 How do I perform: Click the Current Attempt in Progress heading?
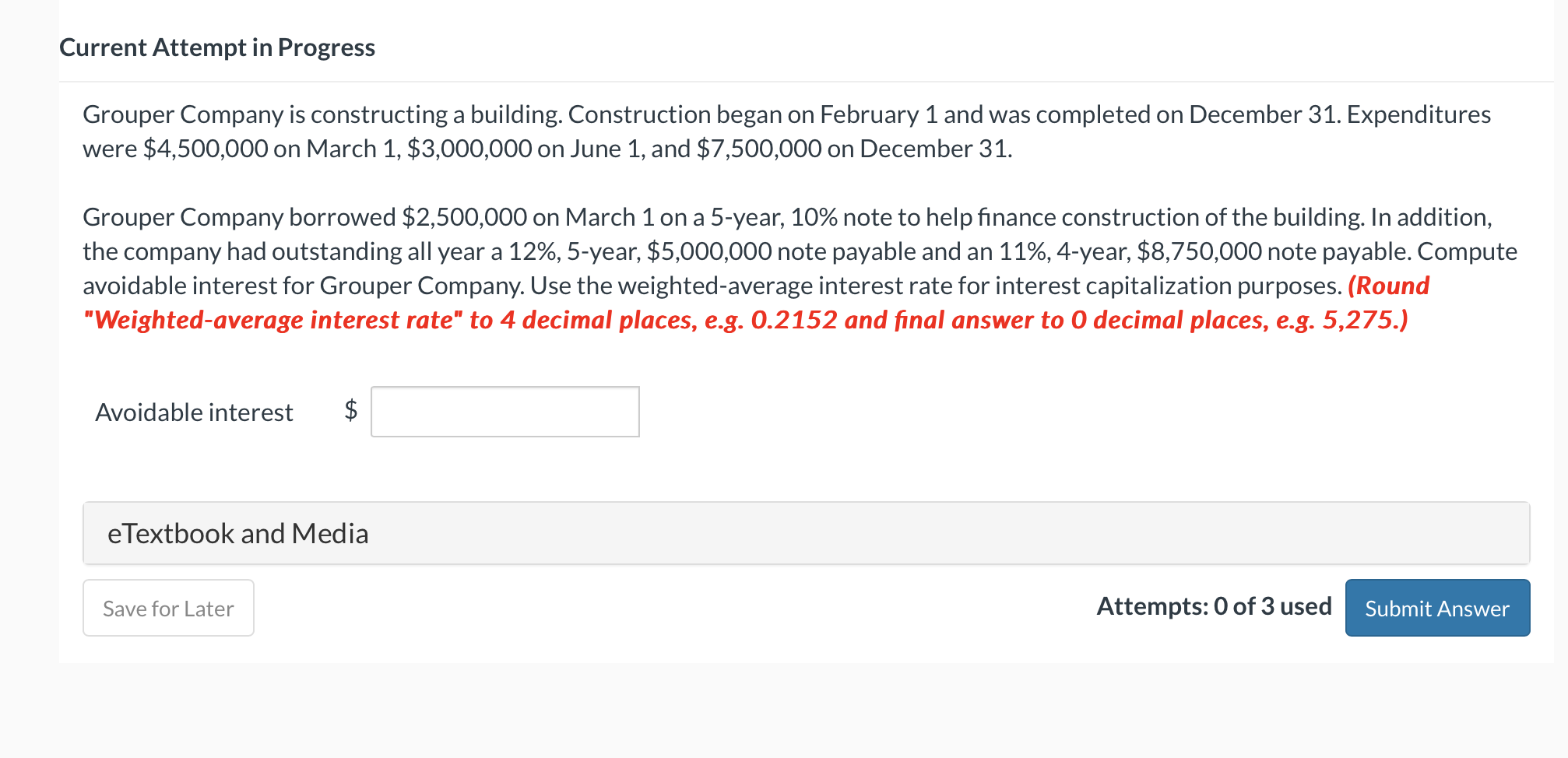[x=217, y=47]
